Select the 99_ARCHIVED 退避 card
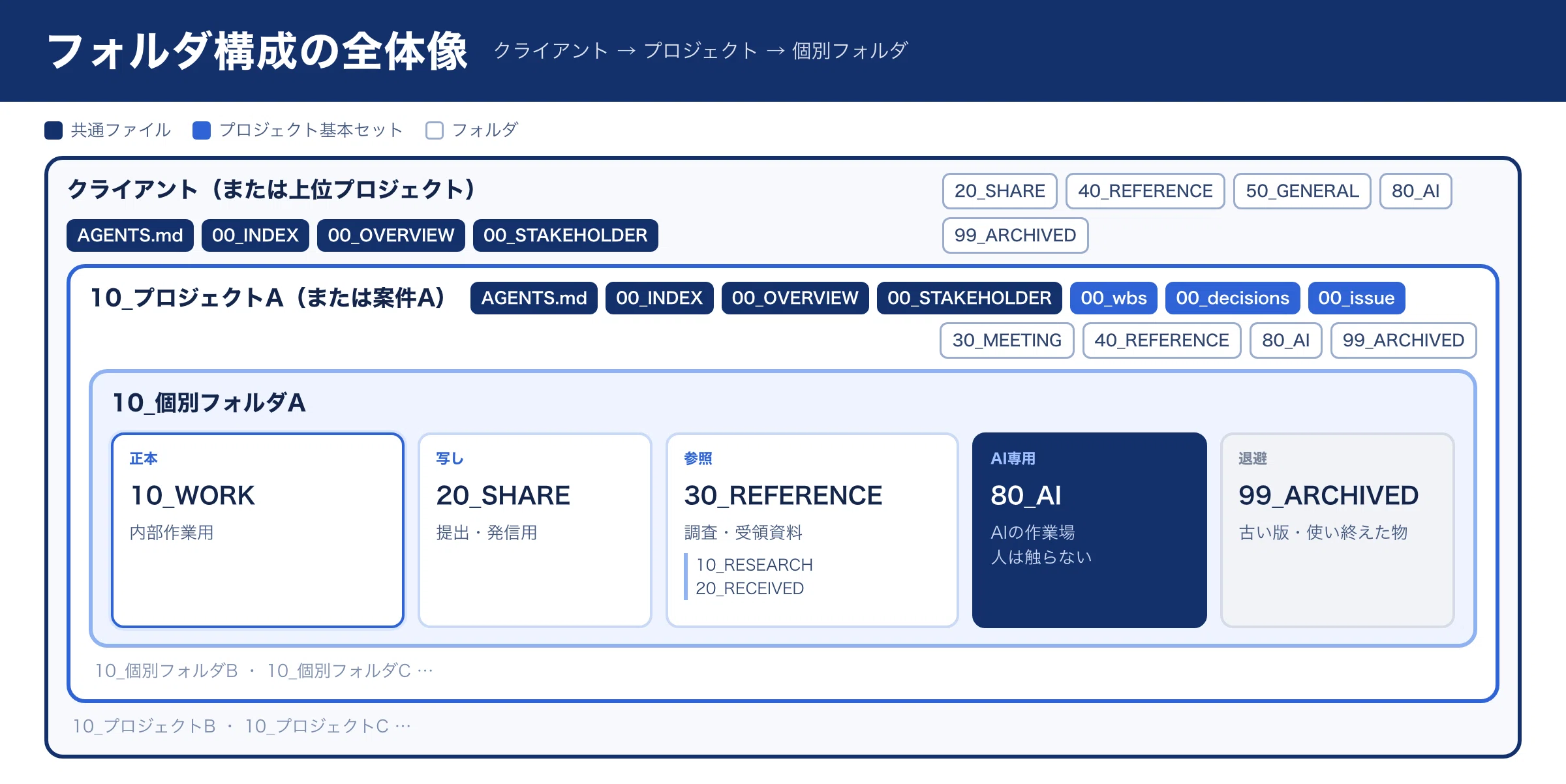Viewport: 1566px width, 784px height. pyautogui.click(x=1337, y=530)
